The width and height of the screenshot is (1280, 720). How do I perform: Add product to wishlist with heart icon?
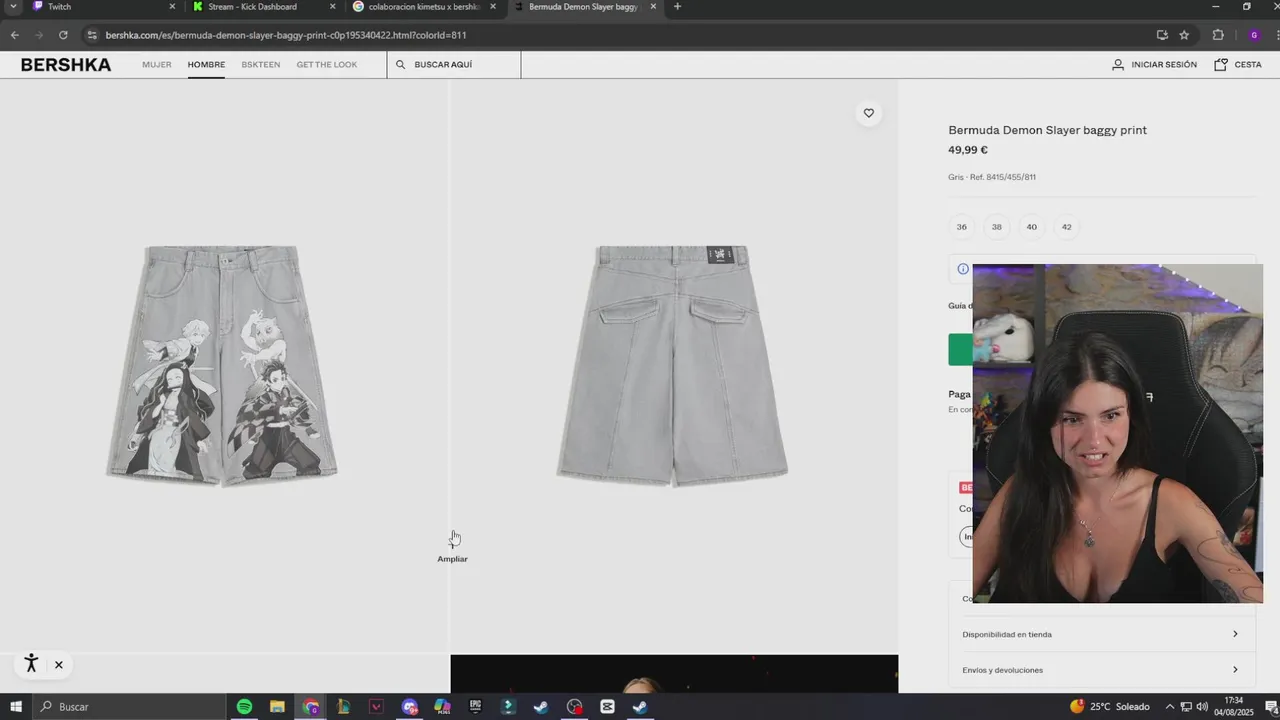point(868,113)
